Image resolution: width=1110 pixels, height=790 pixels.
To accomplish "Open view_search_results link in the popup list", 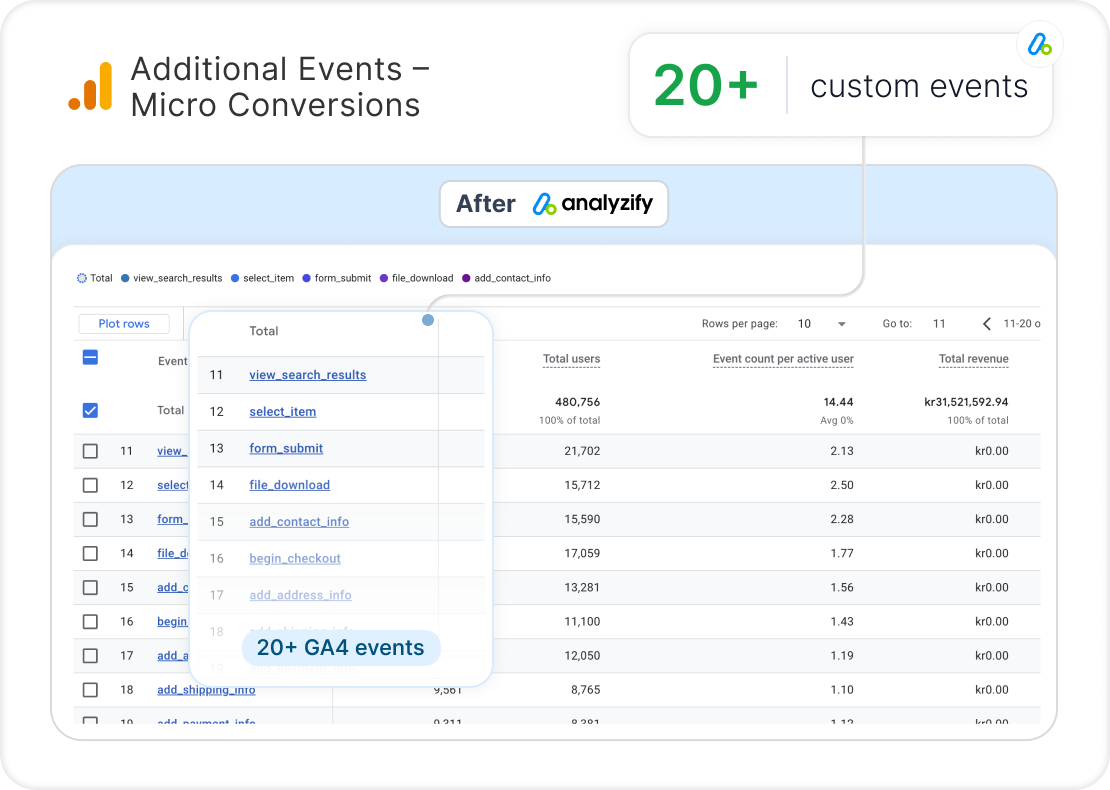I will point(307,374).
